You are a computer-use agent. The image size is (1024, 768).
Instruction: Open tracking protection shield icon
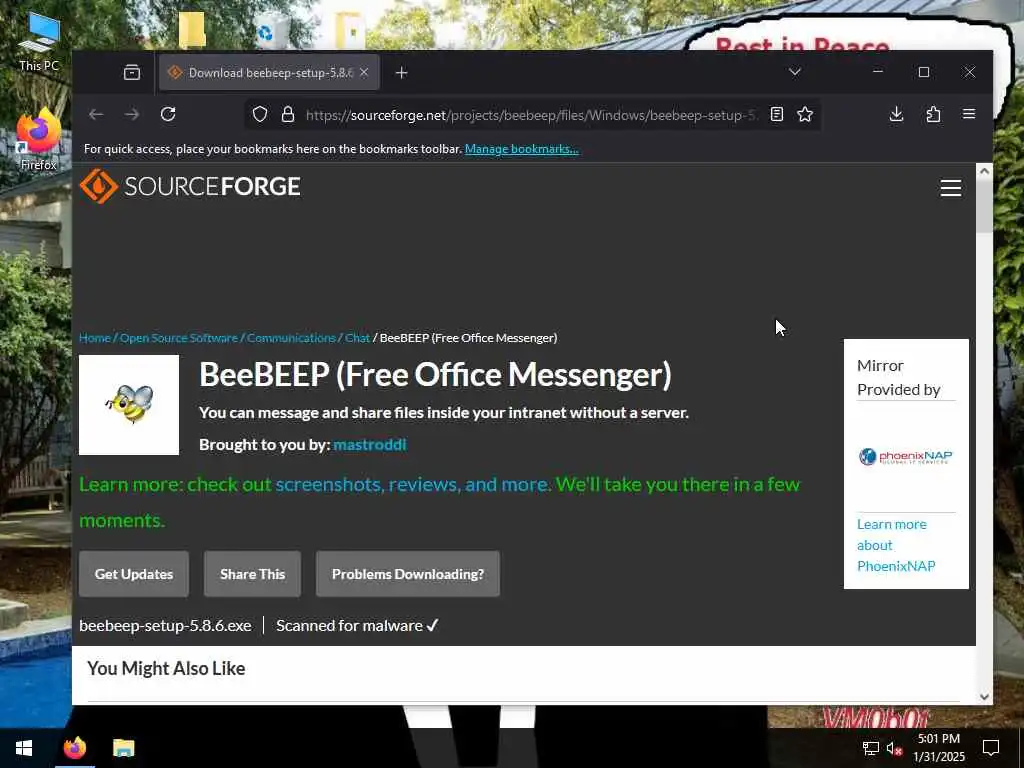[x=260, y=114]
